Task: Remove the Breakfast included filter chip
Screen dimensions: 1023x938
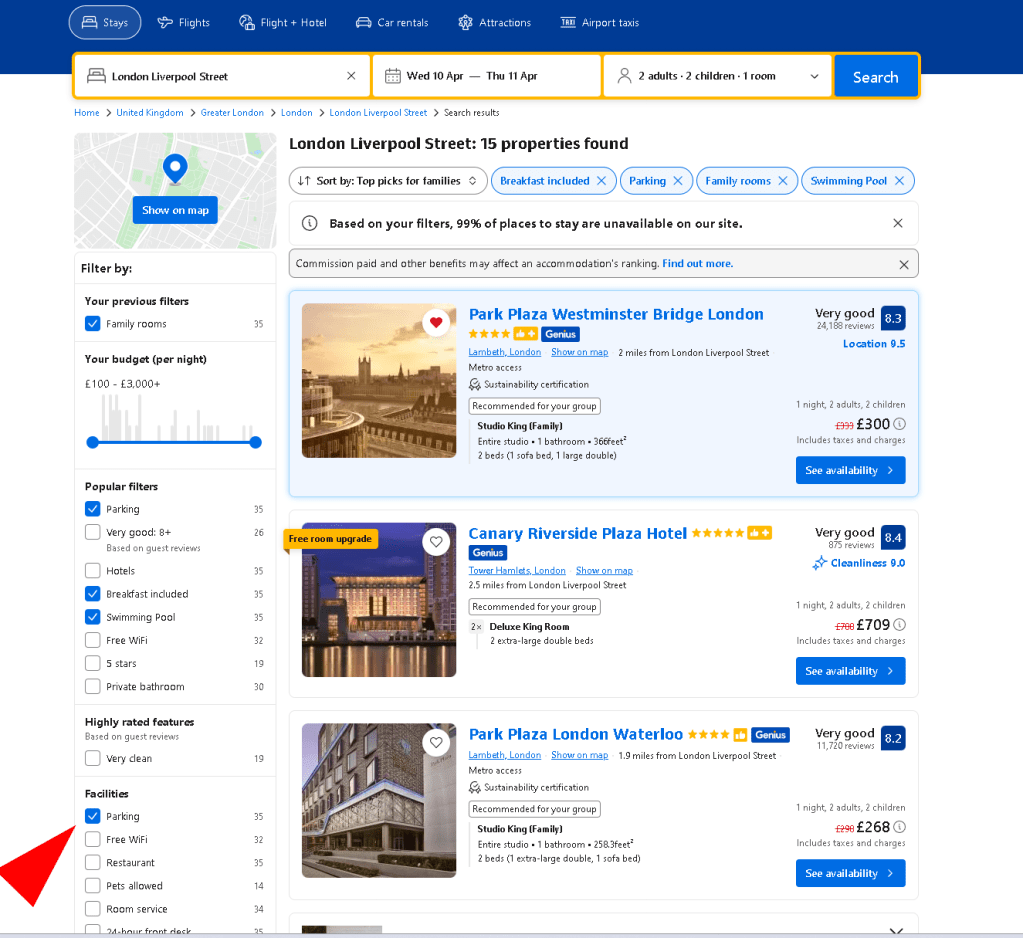Action: pyautogui.click(x=602, y=181)
